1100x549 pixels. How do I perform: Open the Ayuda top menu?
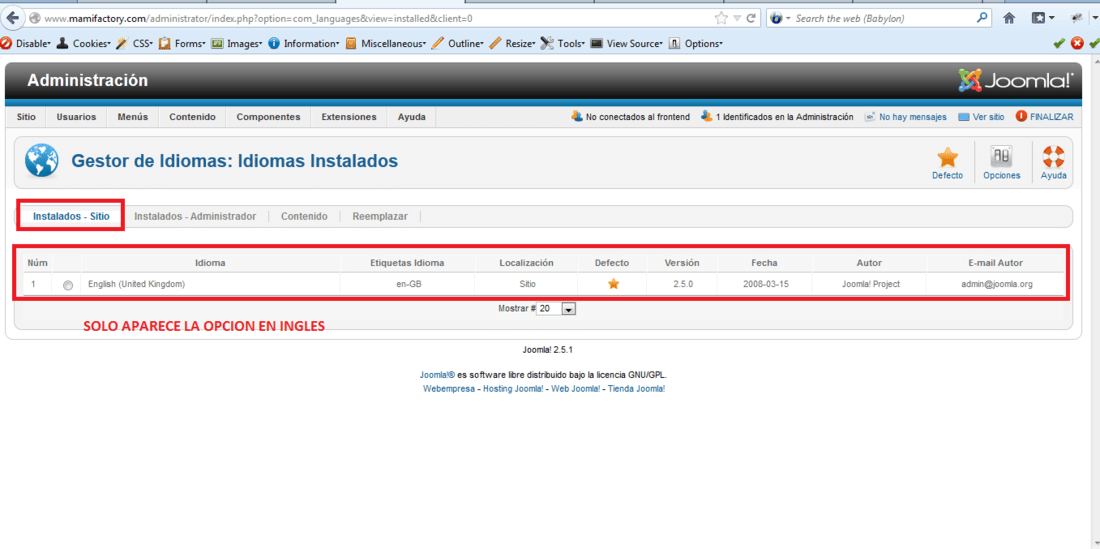click(411, 117)
